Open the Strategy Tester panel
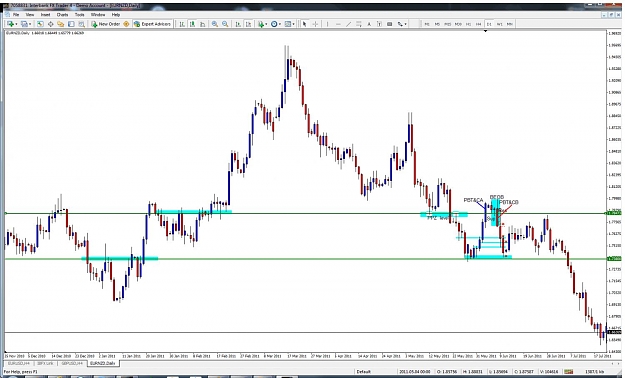This screenshot has height=378, width=625. [81, 24]
